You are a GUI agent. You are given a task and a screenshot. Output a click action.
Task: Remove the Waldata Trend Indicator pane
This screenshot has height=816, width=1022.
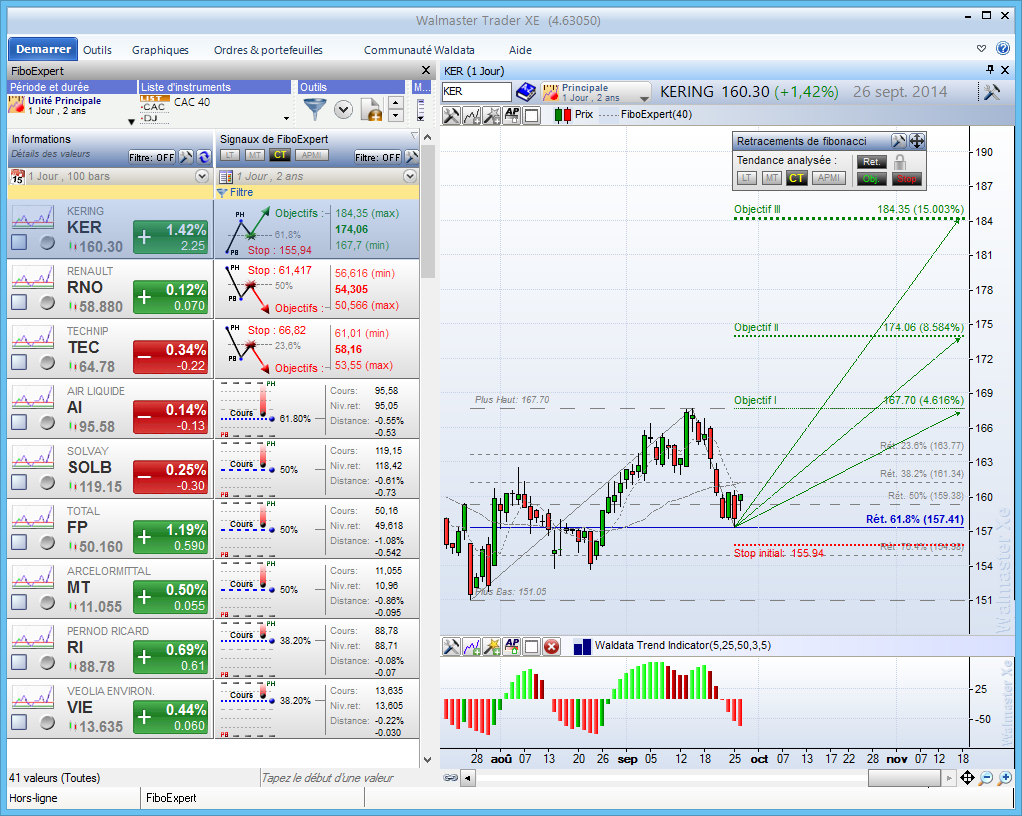pyautogui.click(x=551, y=647)
